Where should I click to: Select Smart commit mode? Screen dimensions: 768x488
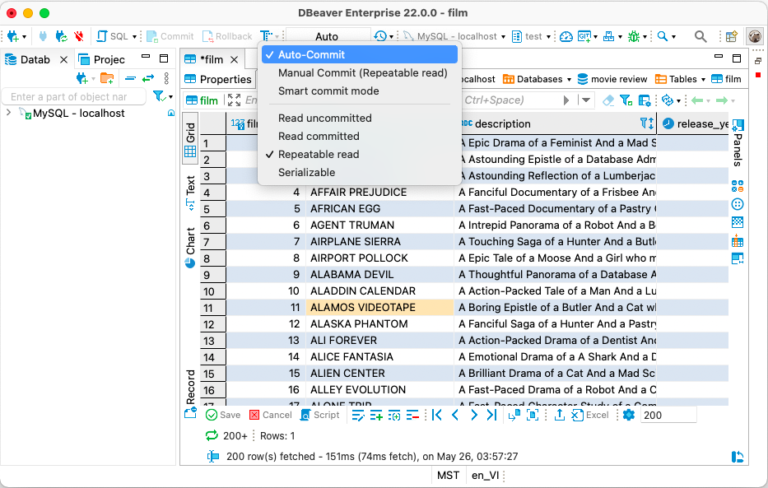tap(328, 91)
